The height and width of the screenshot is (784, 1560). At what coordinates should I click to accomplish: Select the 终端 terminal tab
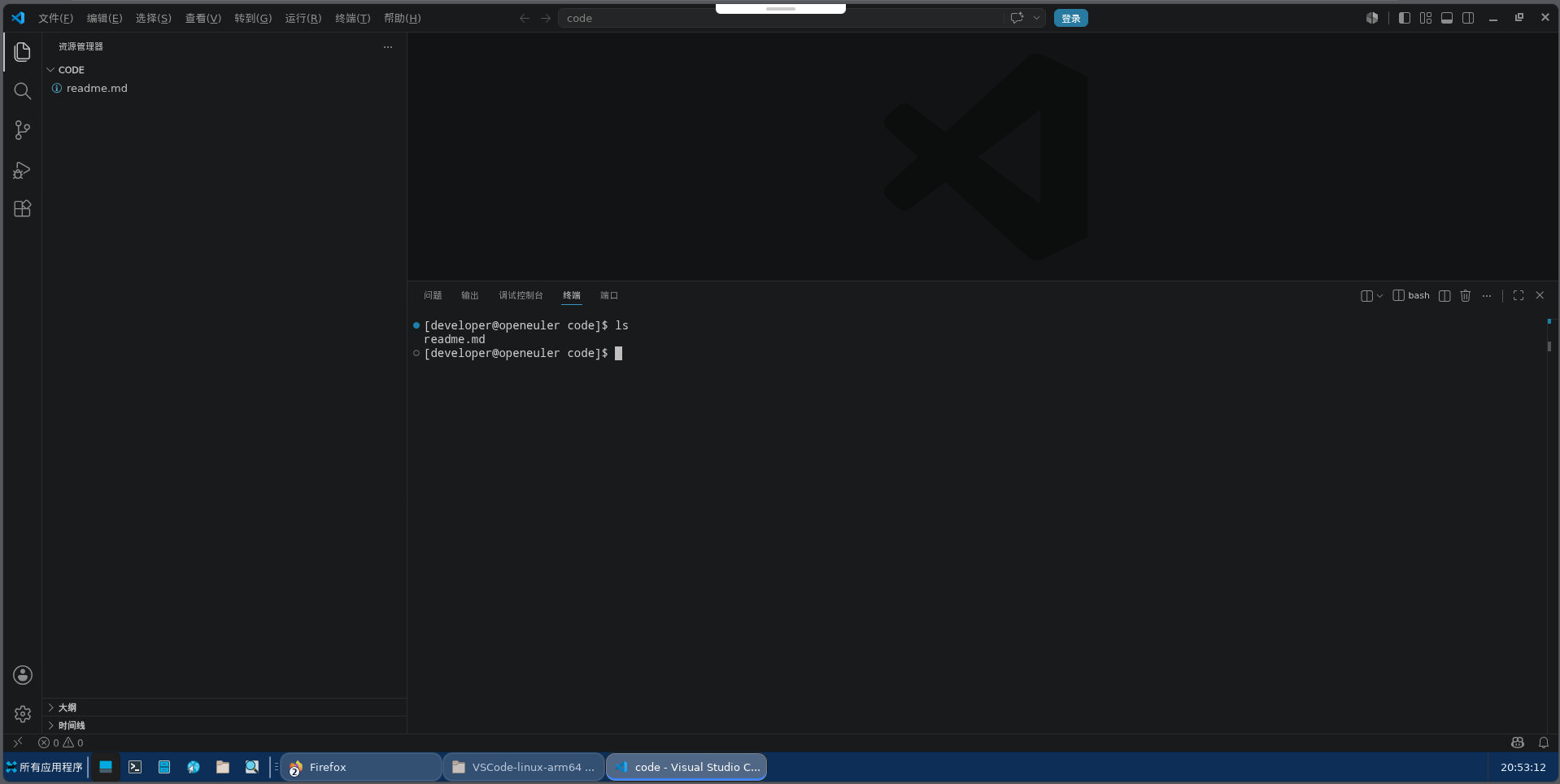(572, 295)
